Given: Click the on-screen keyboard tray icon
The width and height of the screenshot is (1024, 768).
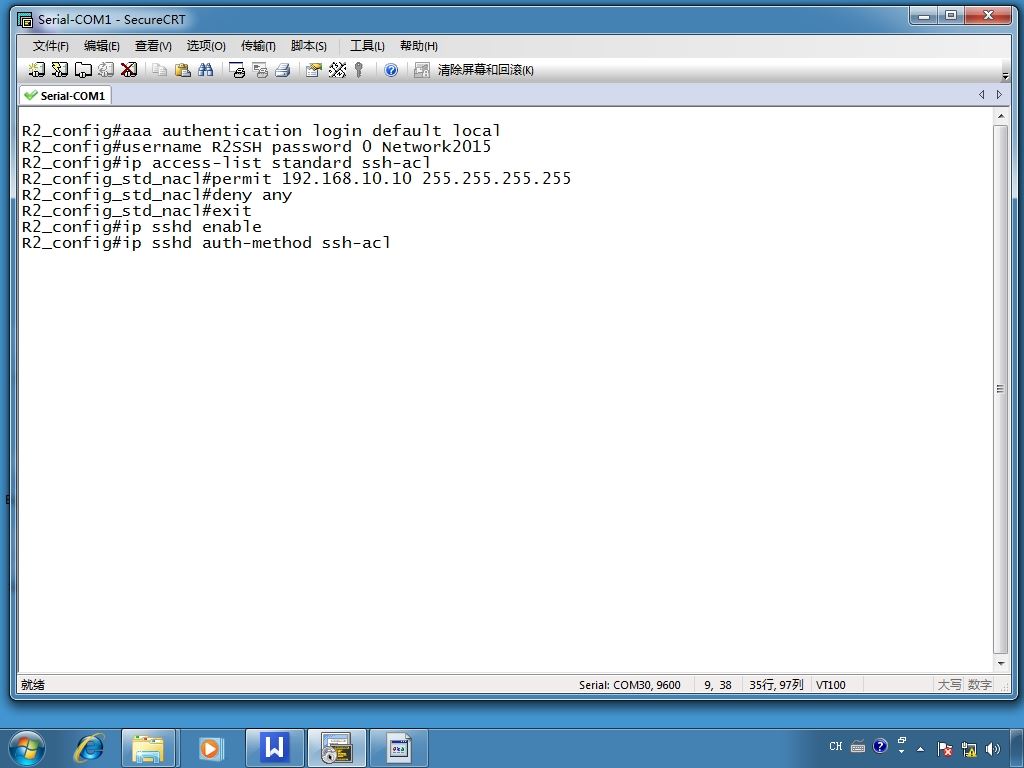Looking at the screenshot, I should 858,746.
